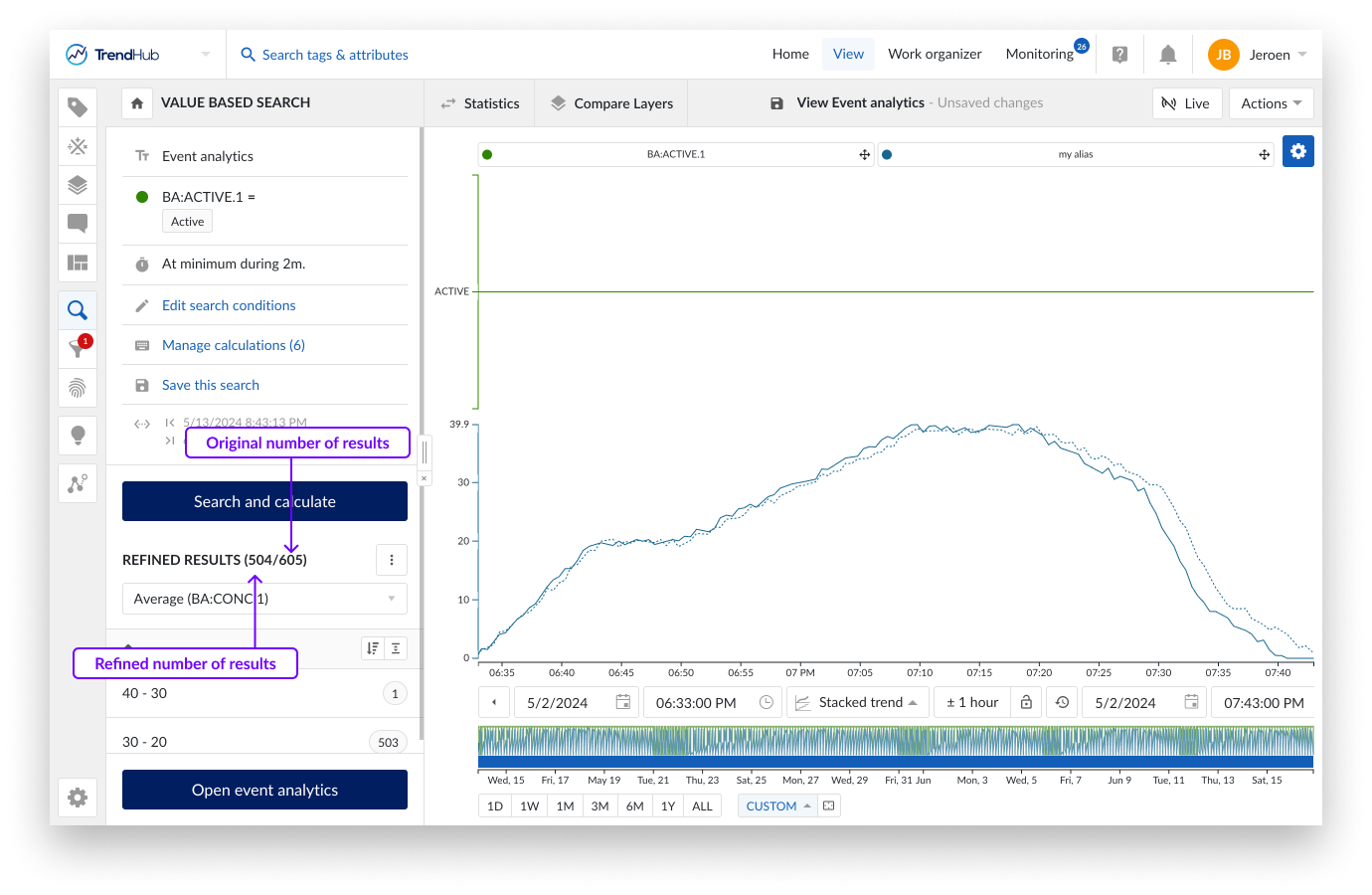
Task: Click the lightbulb sidebar icon
Action: (x=78, y=436)
